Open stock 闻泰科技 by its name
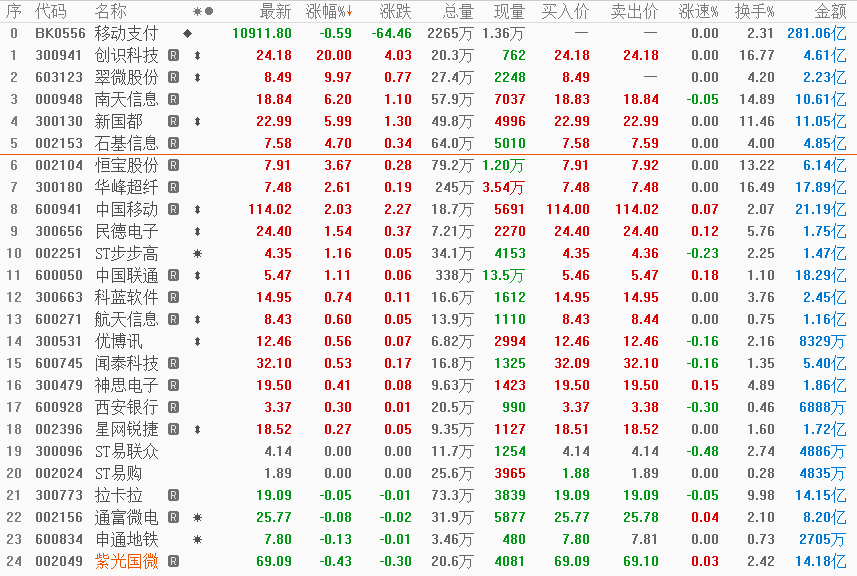Viewport: 857px width, 576px height. (x=126, y=363)
